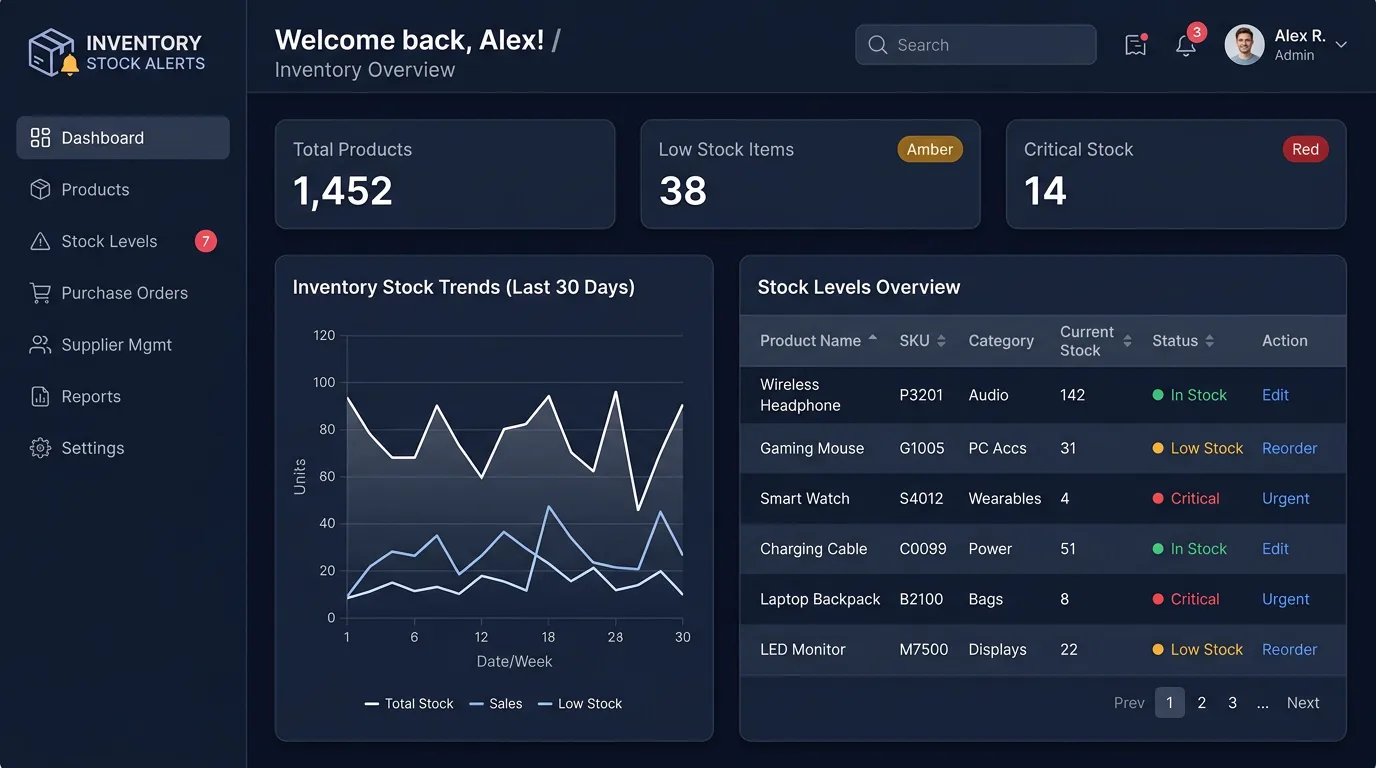Viewport: 1376px width, 768px height.
Task: Open the messages icon in header
Action: pyautogui.click(x=1135, y=45)
